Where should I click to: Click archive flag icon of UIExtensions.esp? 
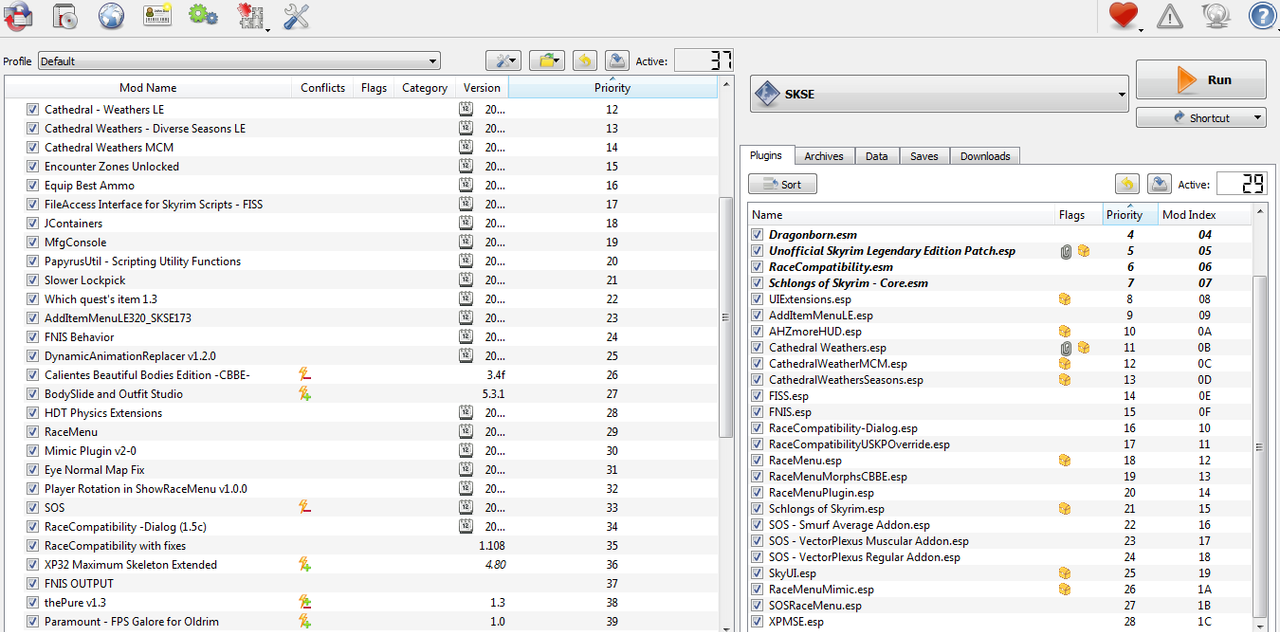1065,299
